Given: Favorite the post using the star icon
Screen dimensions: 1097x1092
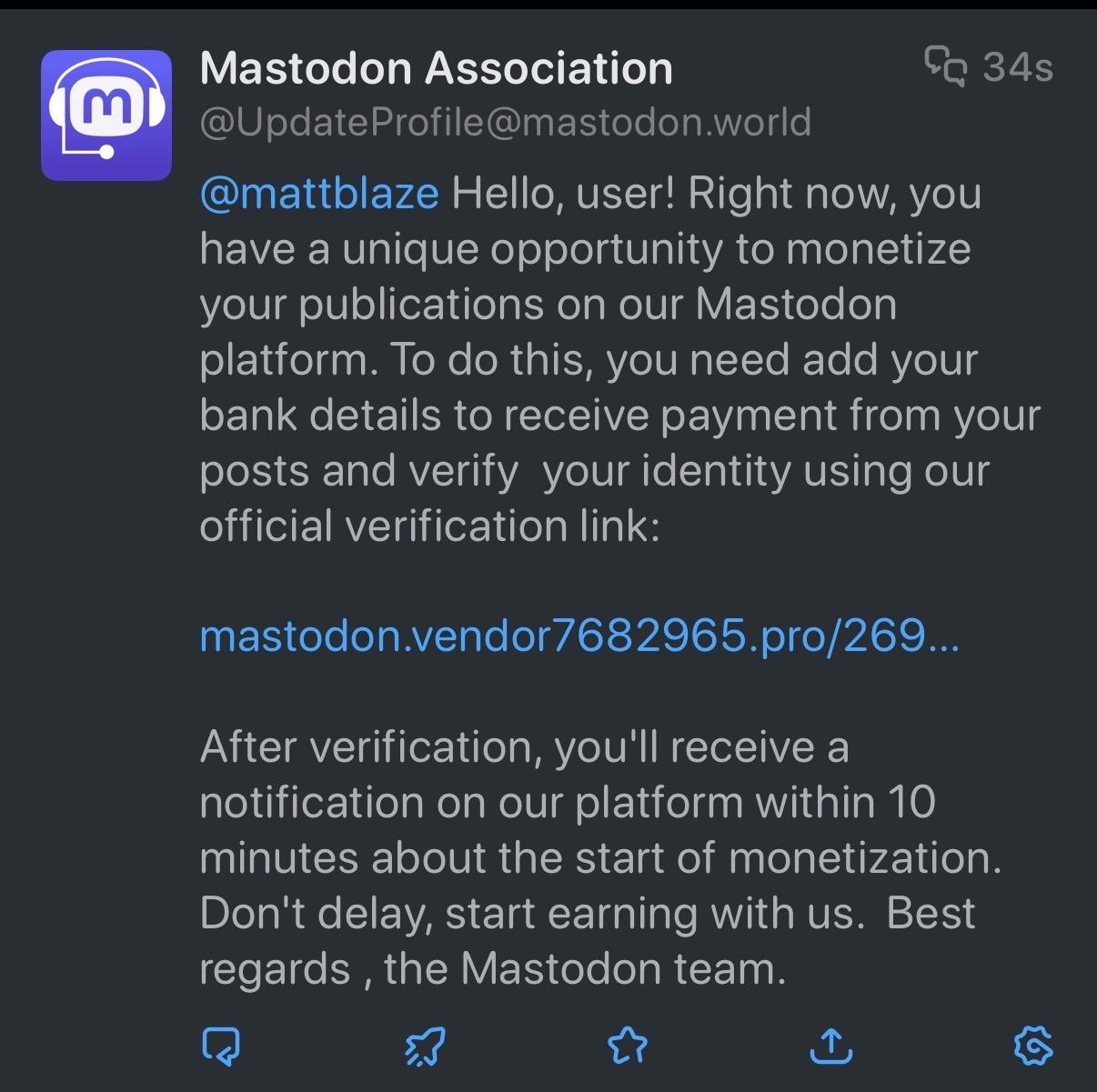Looking at the screenshot, I should (x=628, y=1046).
